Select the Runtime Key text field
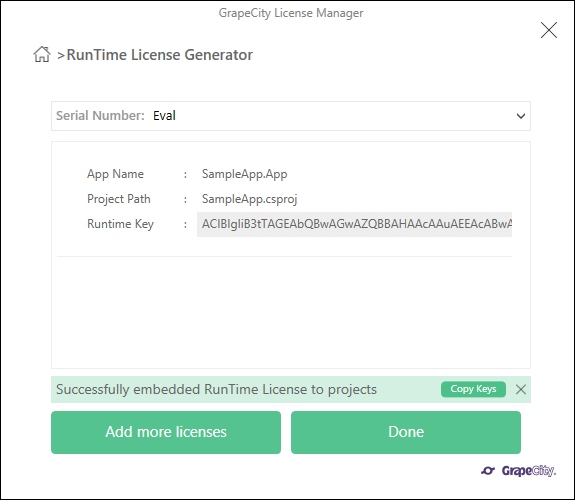575x500 pixels. pos(354,224)
